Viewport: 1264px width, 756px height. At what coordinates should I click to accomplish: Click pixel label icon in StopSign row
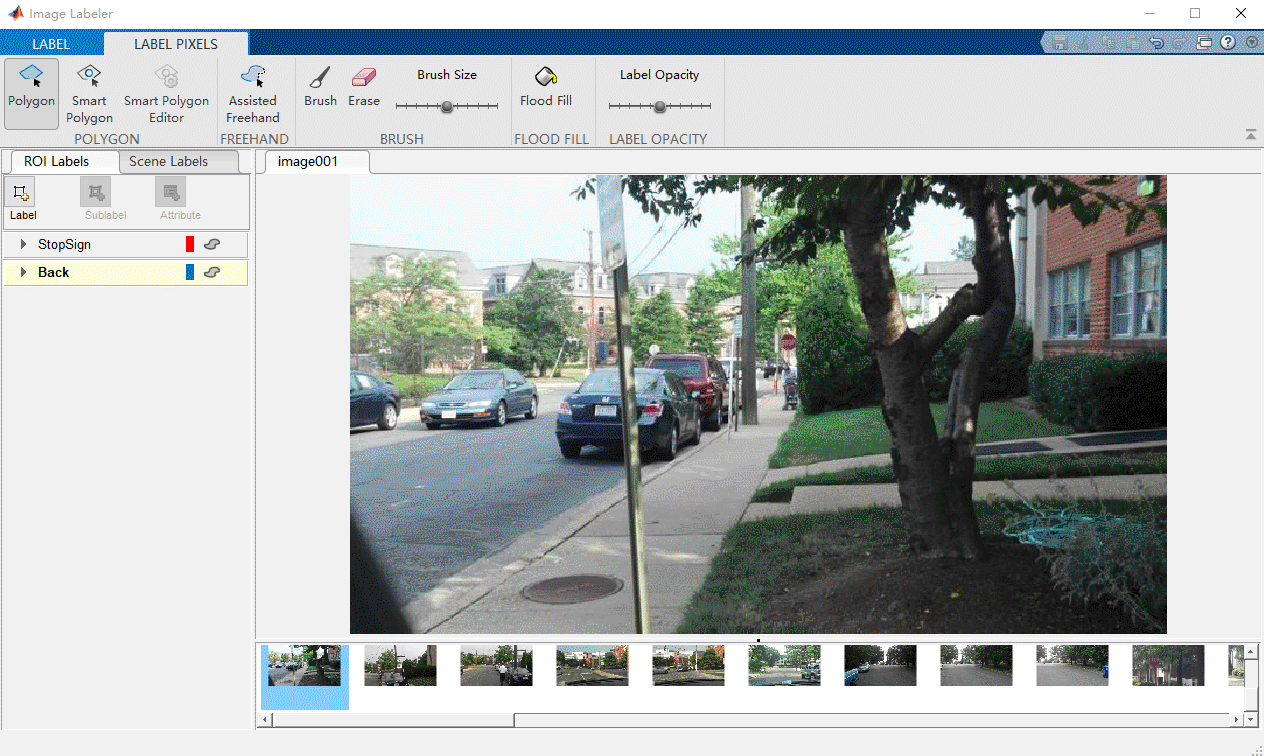coord(212,244)
